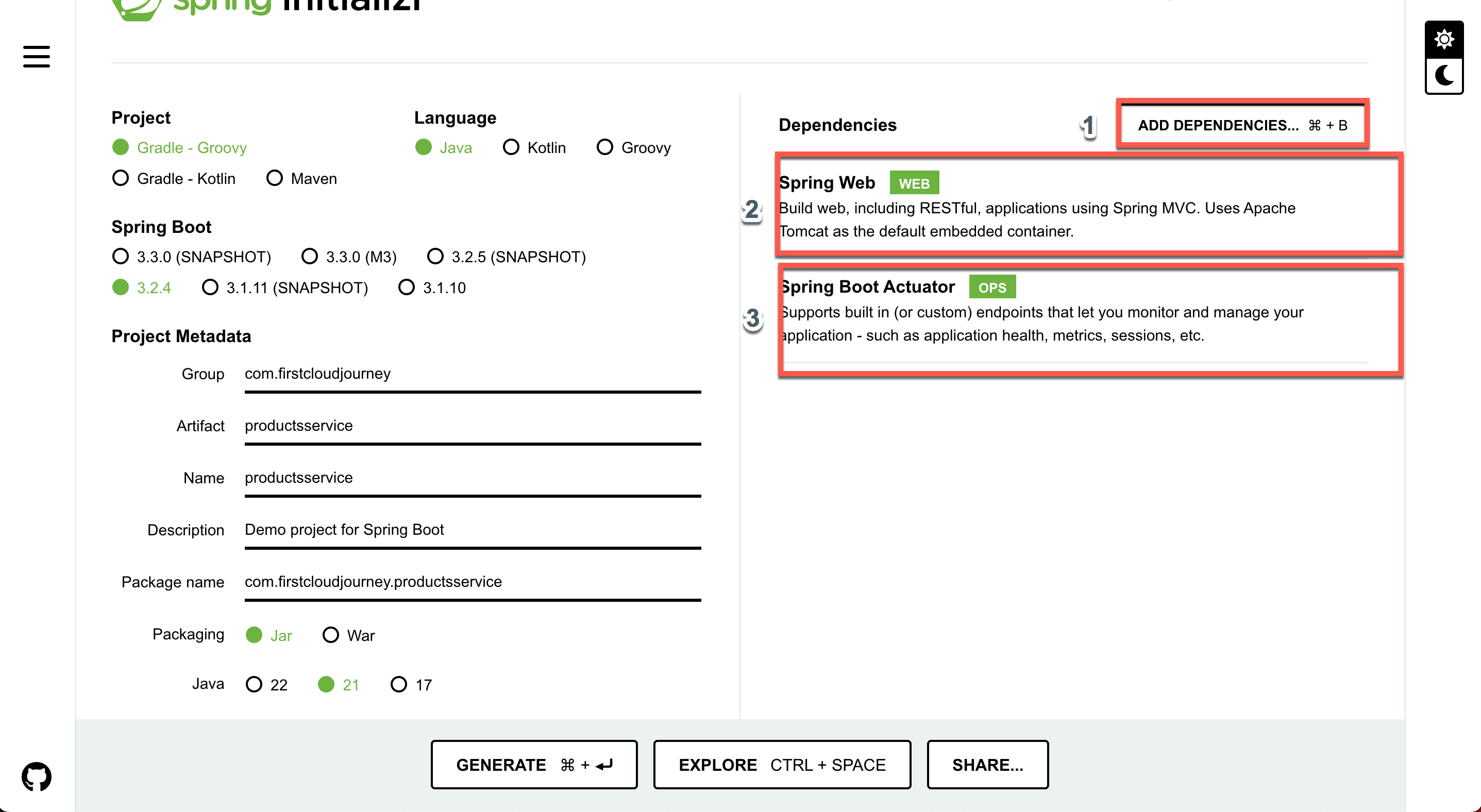Select Spring Boot 3.3.0 (M3)
Image resolution: width=1481 pixels, height=812 pixels.
pyautogui.click(x=349, y=257)
